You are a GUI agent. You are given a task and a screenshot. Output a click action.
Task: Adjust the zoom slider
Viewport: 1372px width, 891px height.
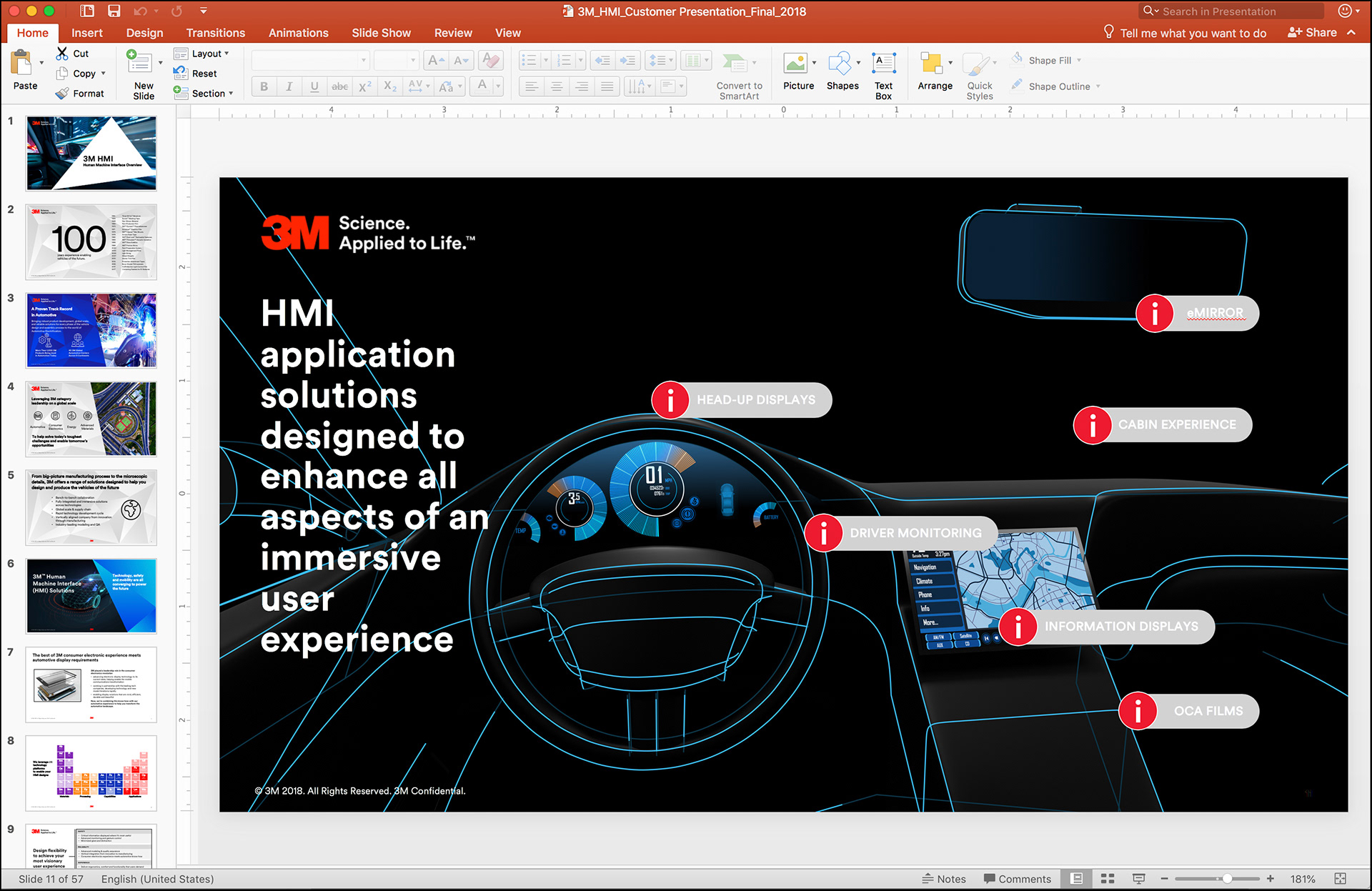click(1226, 878)
